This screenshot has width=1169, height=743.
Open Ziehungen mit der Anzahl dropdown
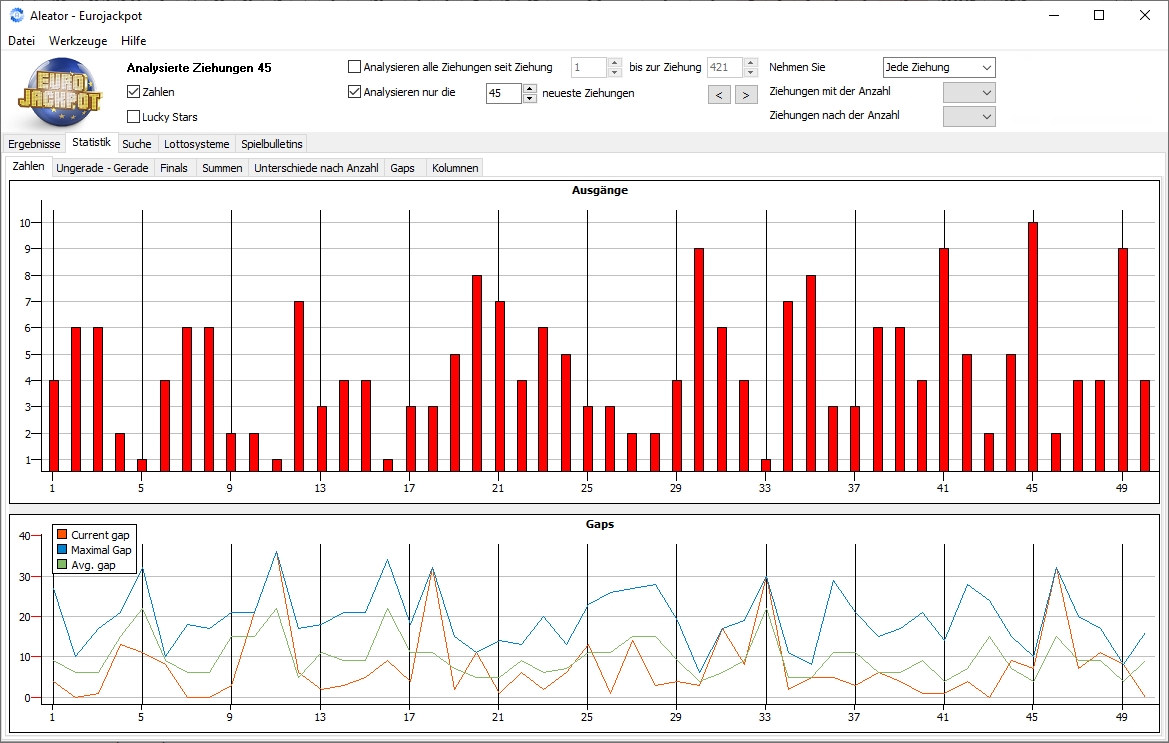(x=968, y=92)
